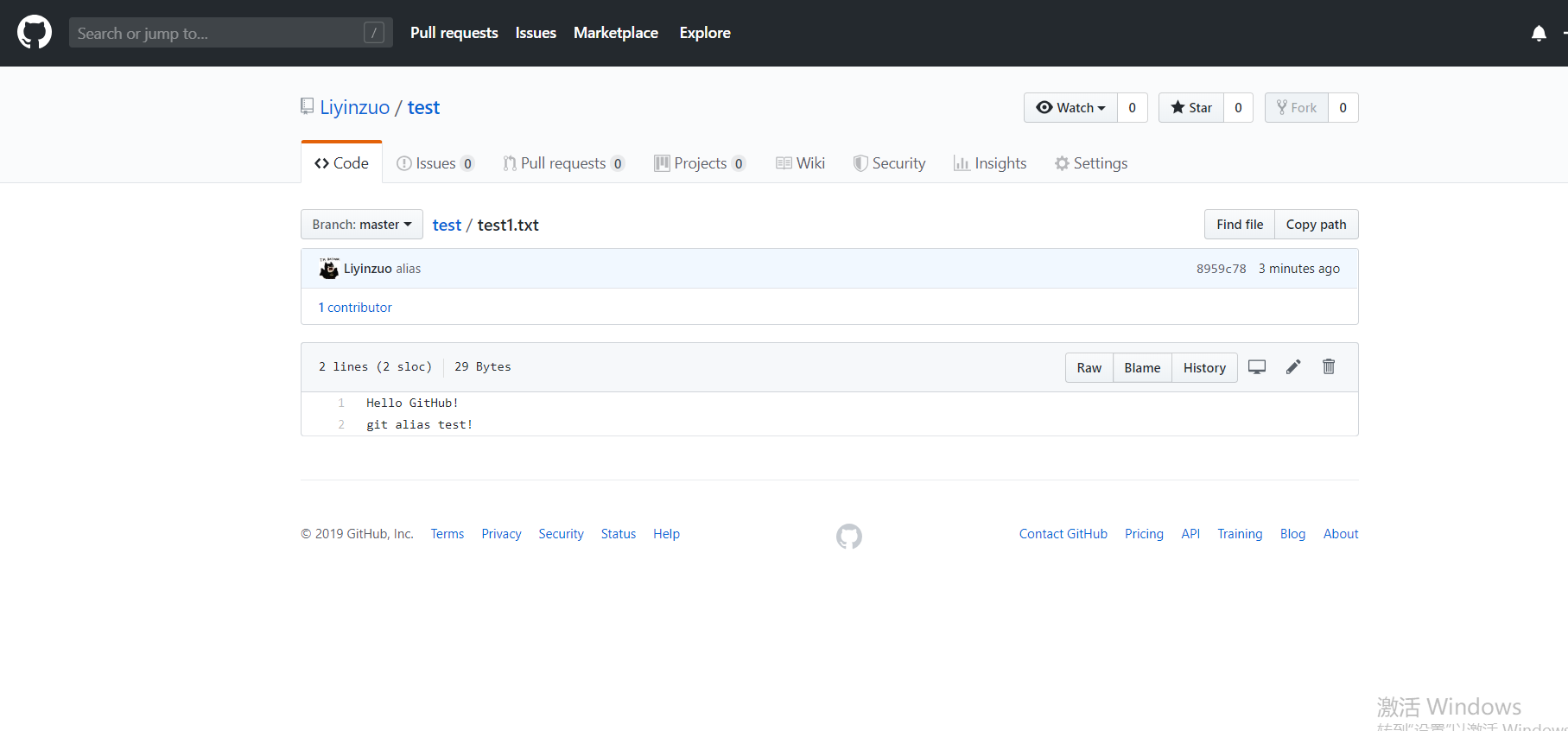The image size is (1568, 731).
Task: Go to the GitHub homepage via Octocat logo
Action: [35, 33]
